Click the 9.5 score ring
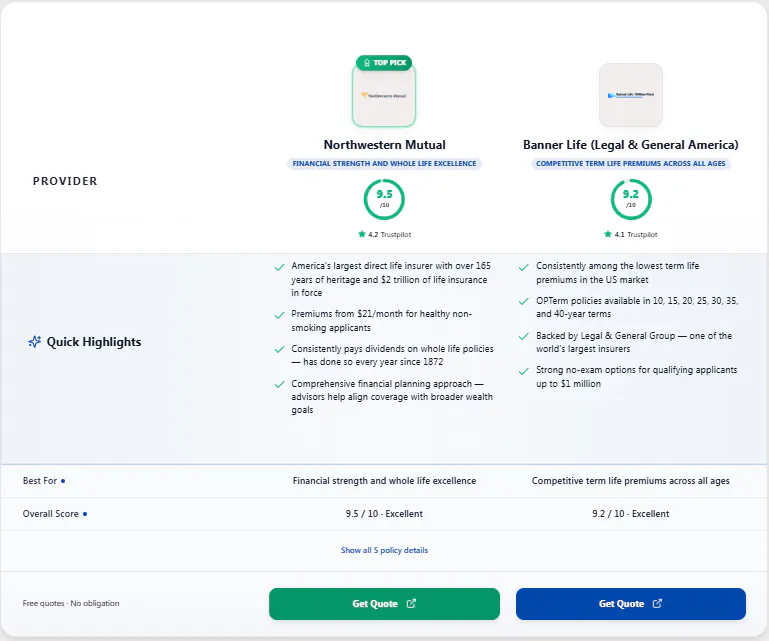 [384, 199]
